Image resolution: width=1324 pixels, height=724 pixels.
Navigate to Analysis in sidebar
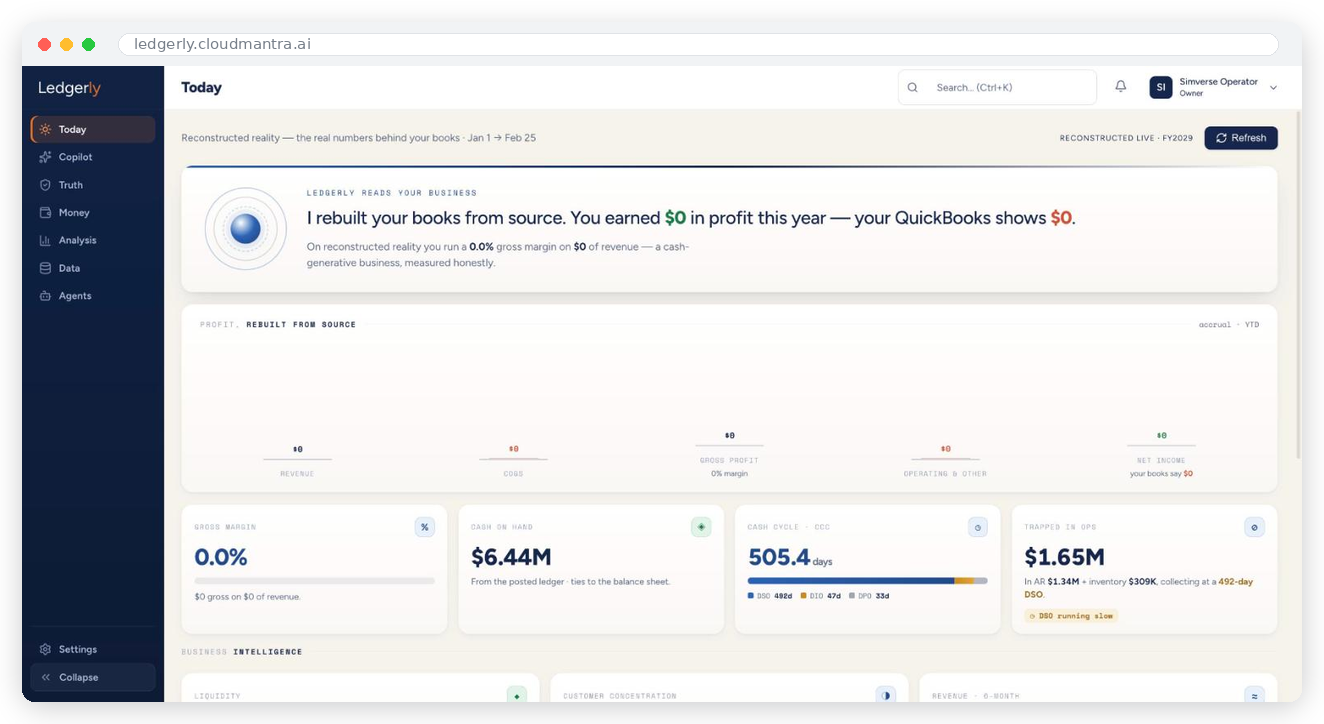point(93,240)
